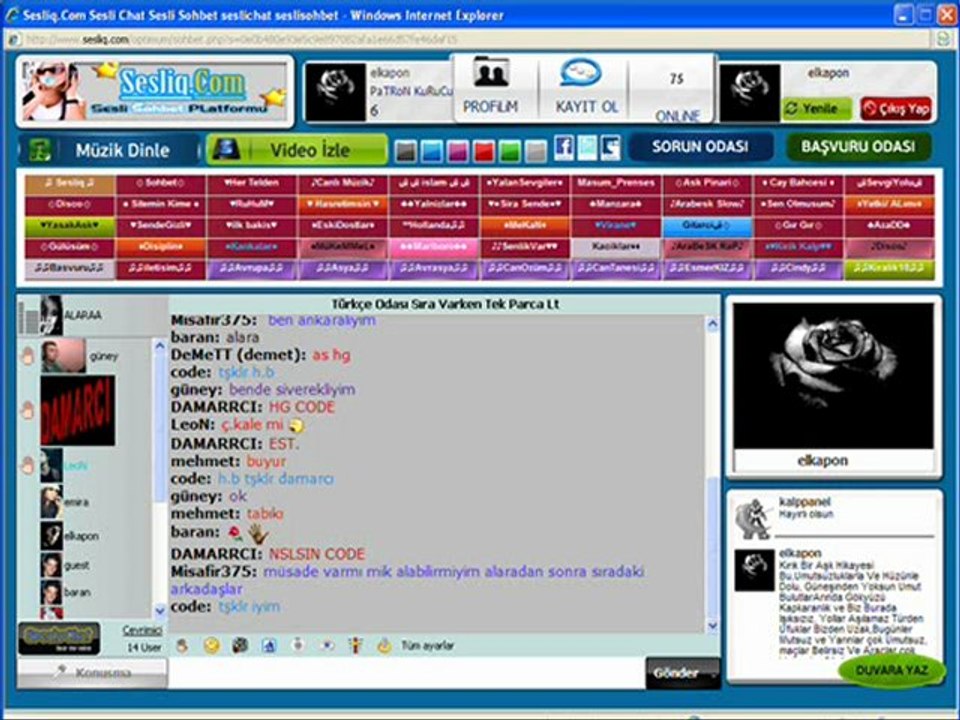Select the purple theme color swatch
Screen dimensions: 960x720
pos(458,151)
